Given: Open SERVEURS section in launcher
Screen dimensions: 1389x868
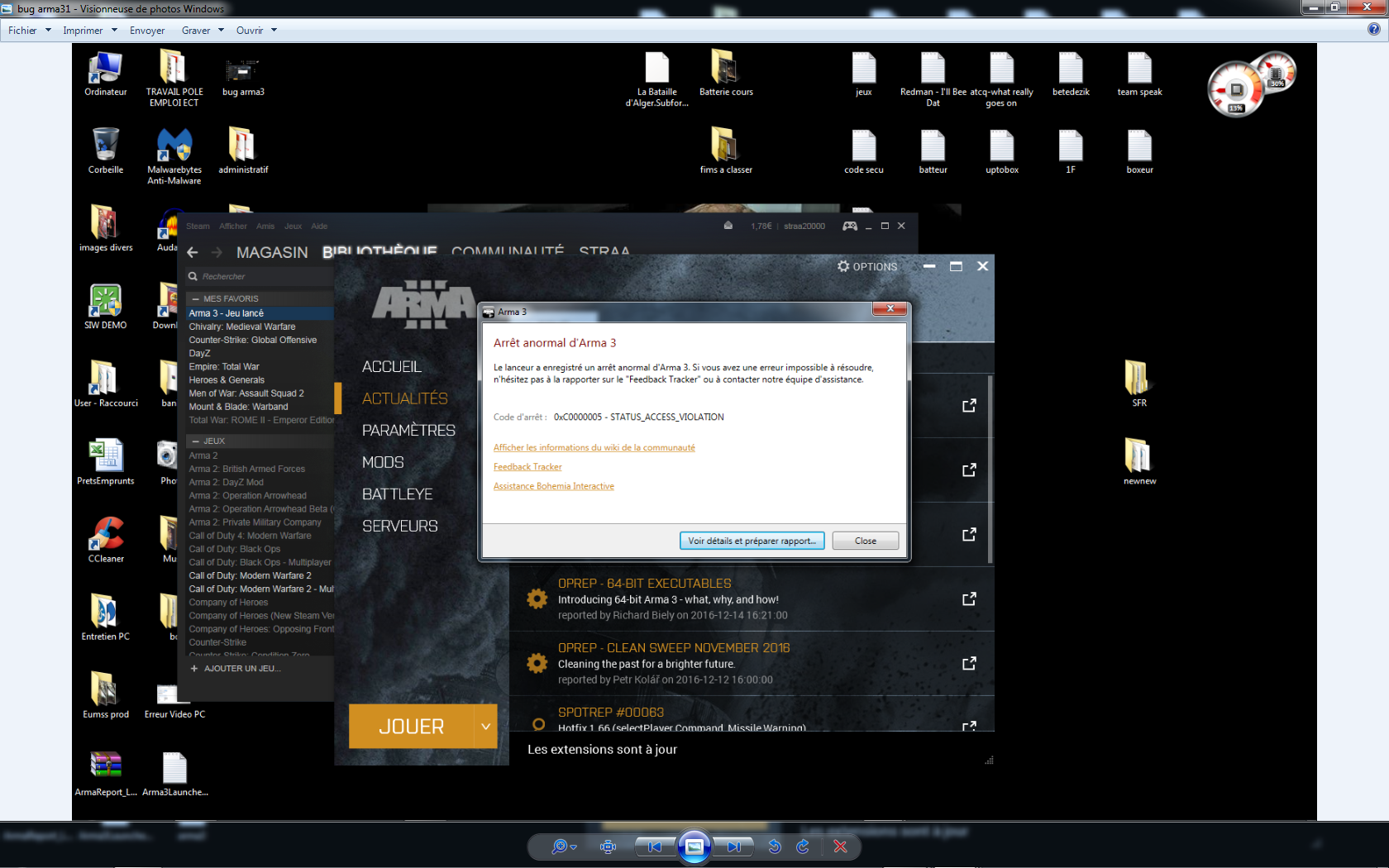Looking at the screenshot, I should coord(400,527).
